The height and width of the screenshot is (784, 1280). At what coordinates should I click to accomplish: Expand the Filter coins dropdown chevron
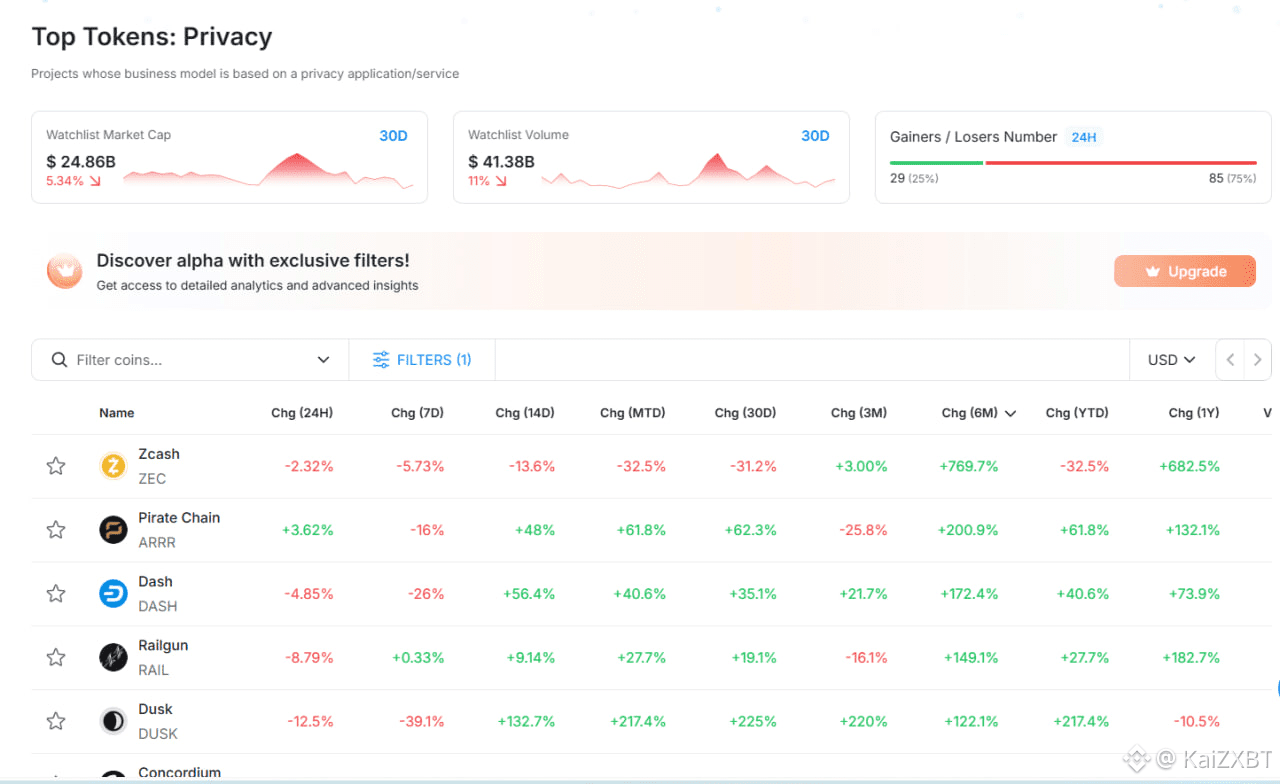[x=323, y=360]
